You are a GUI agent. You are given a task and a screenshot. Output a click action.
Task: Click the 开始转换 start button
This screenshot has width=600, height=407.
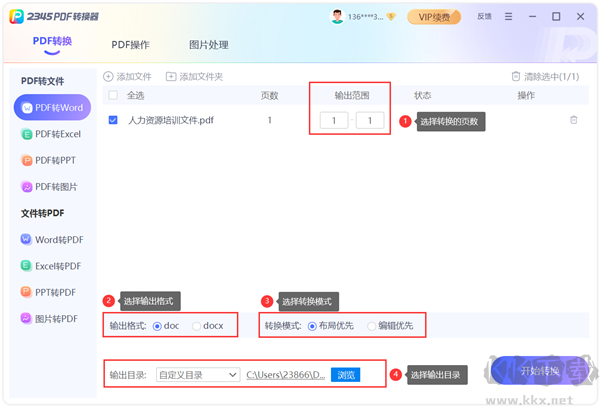point(540,370)
